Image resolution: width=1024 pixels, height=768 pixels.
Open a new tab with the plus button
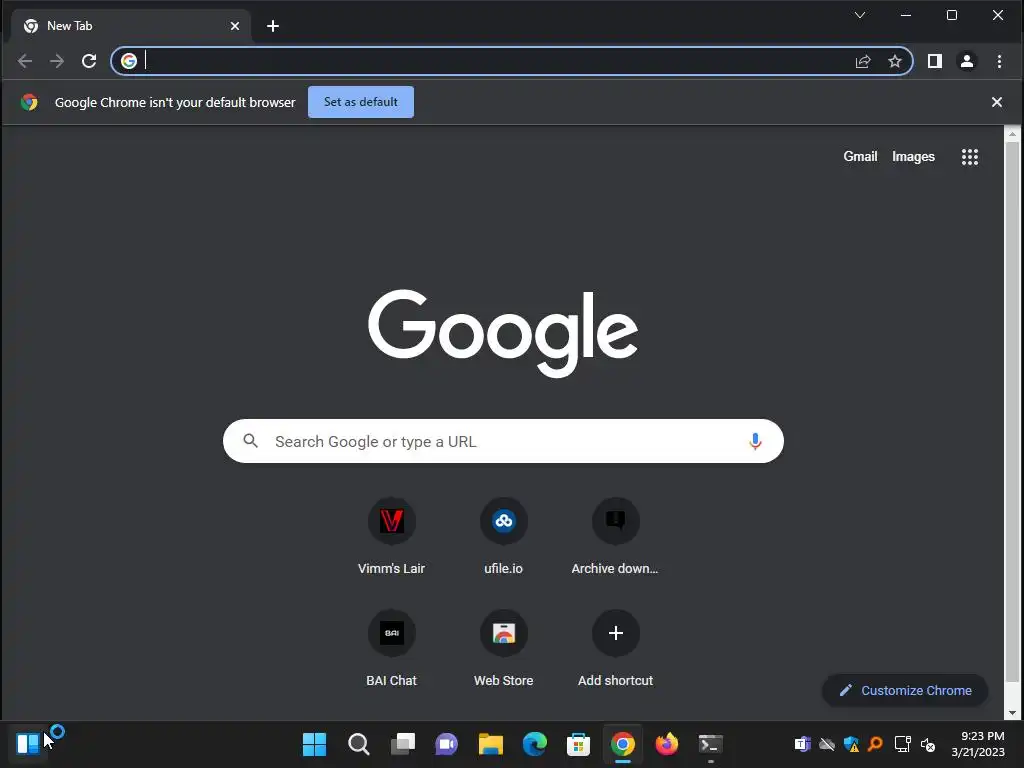(273, 26)
